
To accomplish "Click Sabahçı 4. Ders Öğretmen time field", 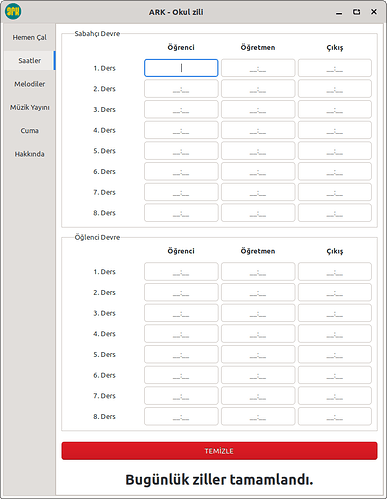I will [x=258, y=130].
